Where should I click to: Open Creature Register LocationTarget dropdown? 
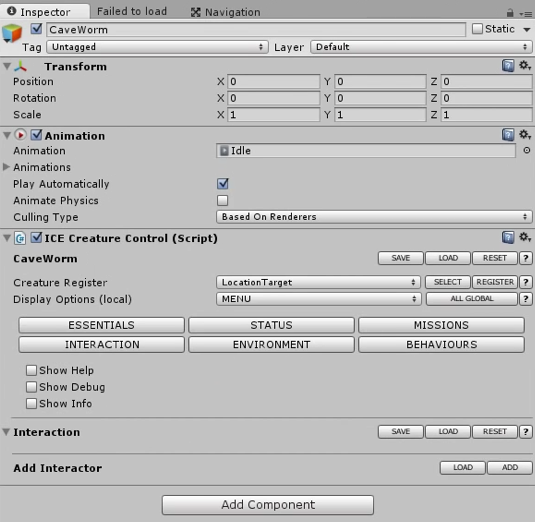point(318,282)
